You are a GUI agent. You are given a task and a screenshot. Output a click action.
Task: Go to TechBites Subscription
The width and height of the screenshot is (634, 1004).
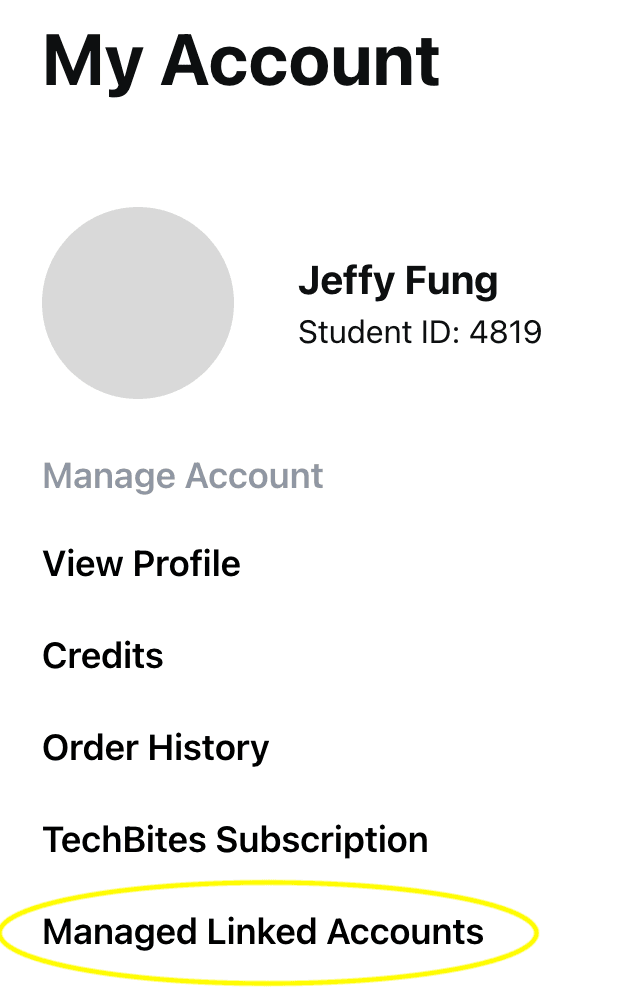click(x=235, y=840)
